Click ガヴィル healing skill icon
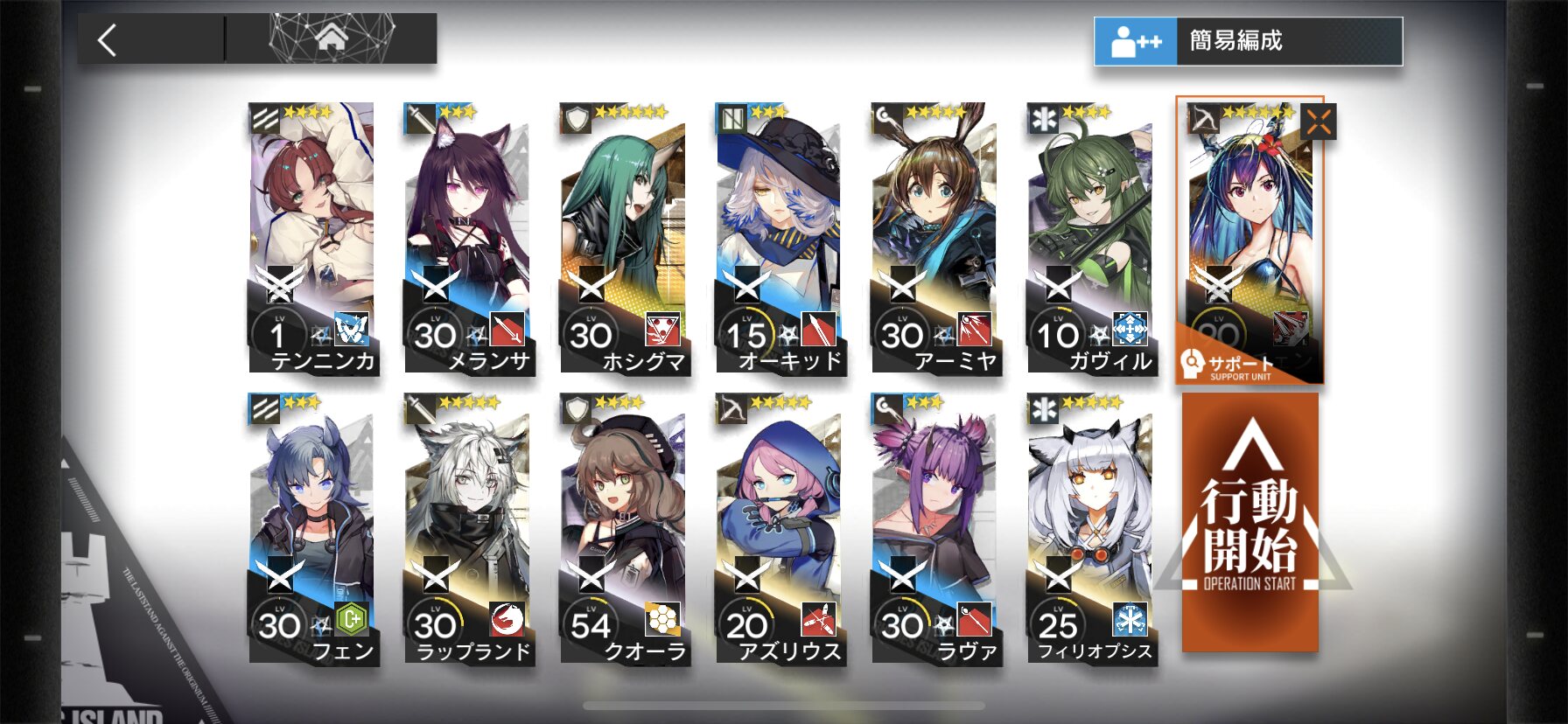The height and width of the screenshot is (724, 1568). tap(1130, 330)
